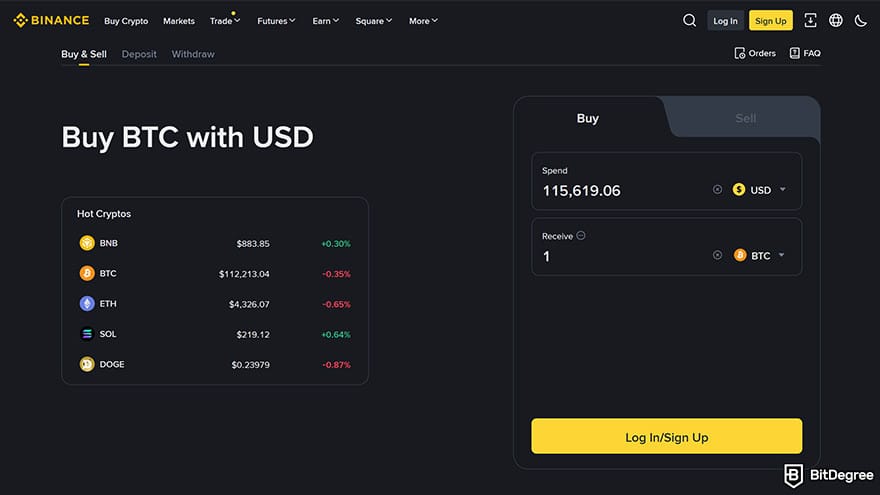Click the yellow Sign Up button
Image resolution: width=880 pixels, height=495 pixels.
[771, 21]
